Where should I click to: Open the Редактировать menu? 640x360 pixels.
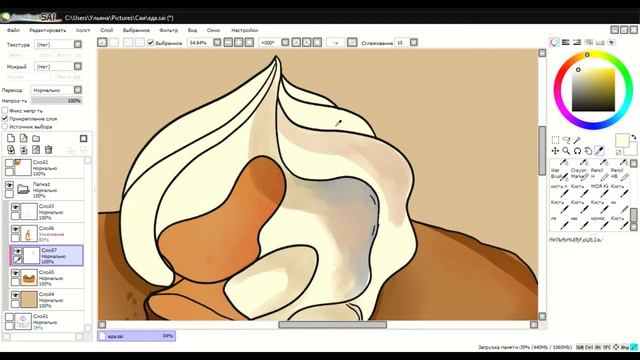coord(47,30)
